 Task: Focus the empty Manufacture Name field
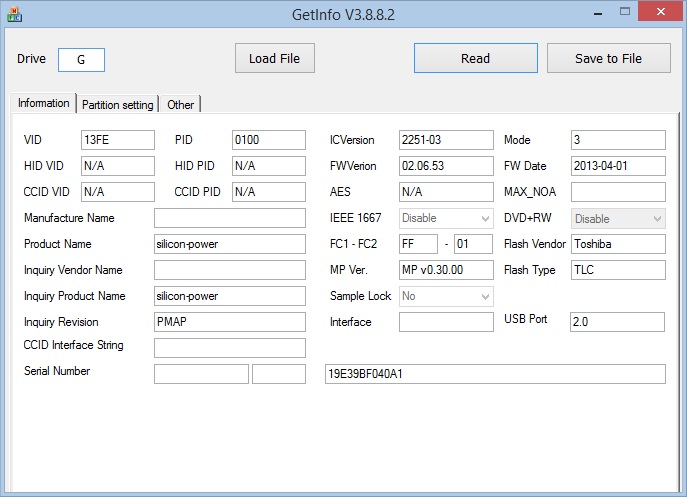[230, 218]
